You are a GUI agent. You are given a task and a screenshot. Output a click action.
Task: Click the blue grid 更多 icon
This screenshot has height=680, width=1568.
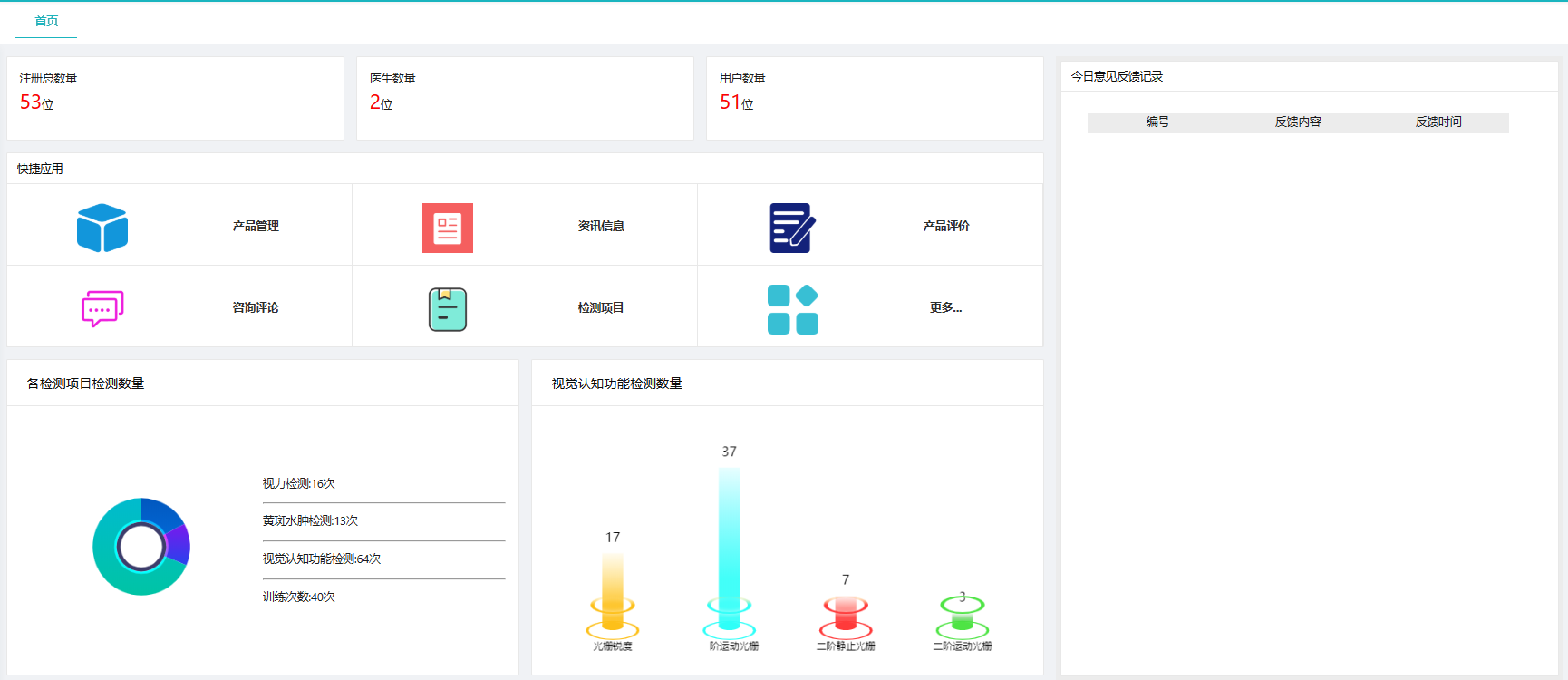pos(793,309)
